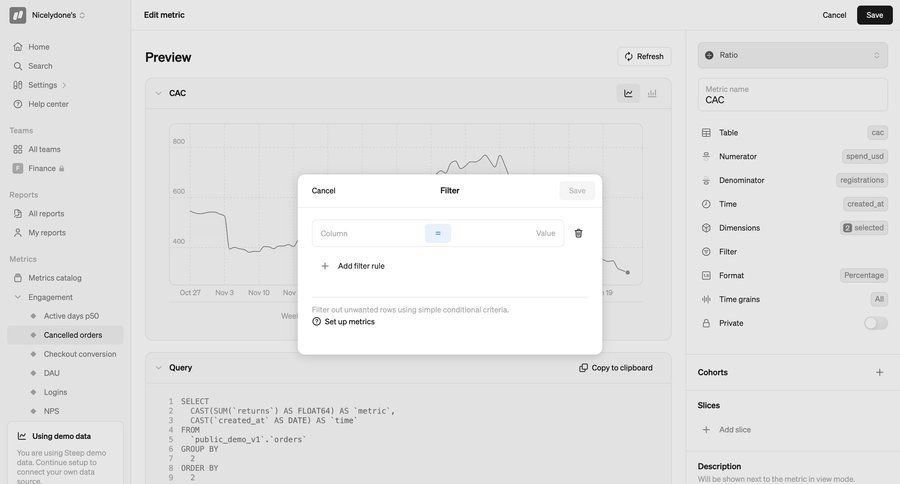Cancel the Filter dialog
Image resolution: width=900 pixels, height=484 pixels.
[323, 191]
